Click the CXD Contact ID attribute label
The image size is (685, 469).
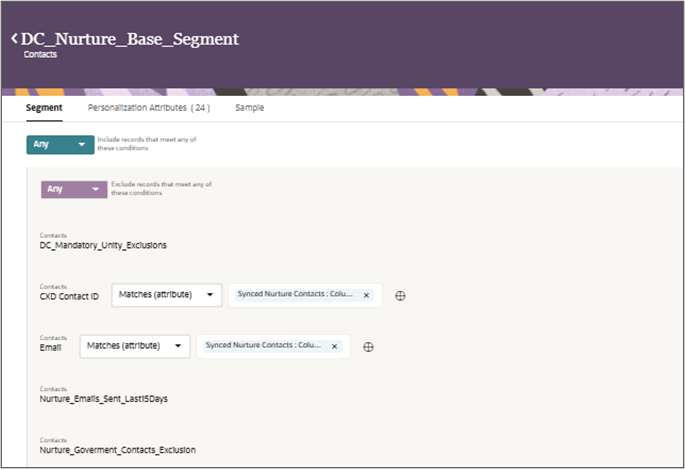tap(69, 296)
